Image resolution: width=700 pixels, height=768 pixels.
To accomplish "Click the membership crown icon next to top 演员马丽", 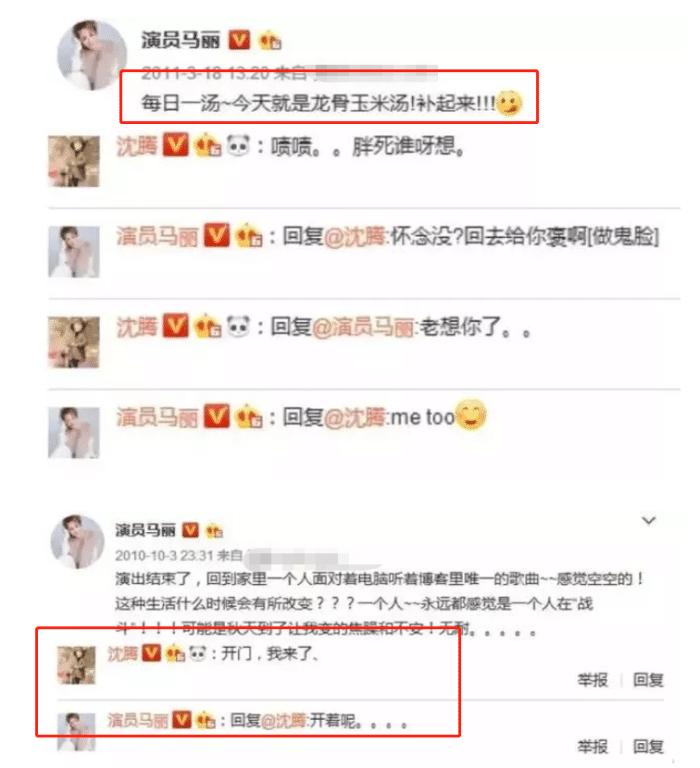I will pyautogui.click(x=269, y=40).
